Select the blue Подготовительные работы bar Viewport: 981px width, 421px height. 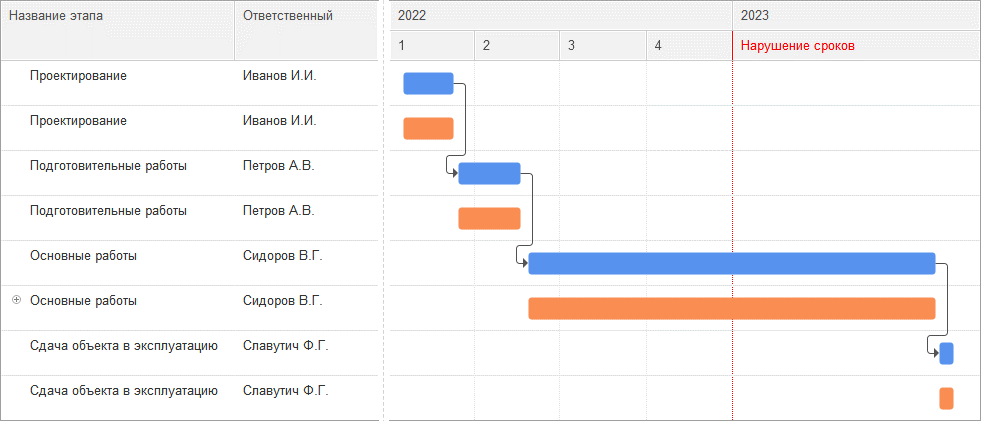click(x=489, y=173)
